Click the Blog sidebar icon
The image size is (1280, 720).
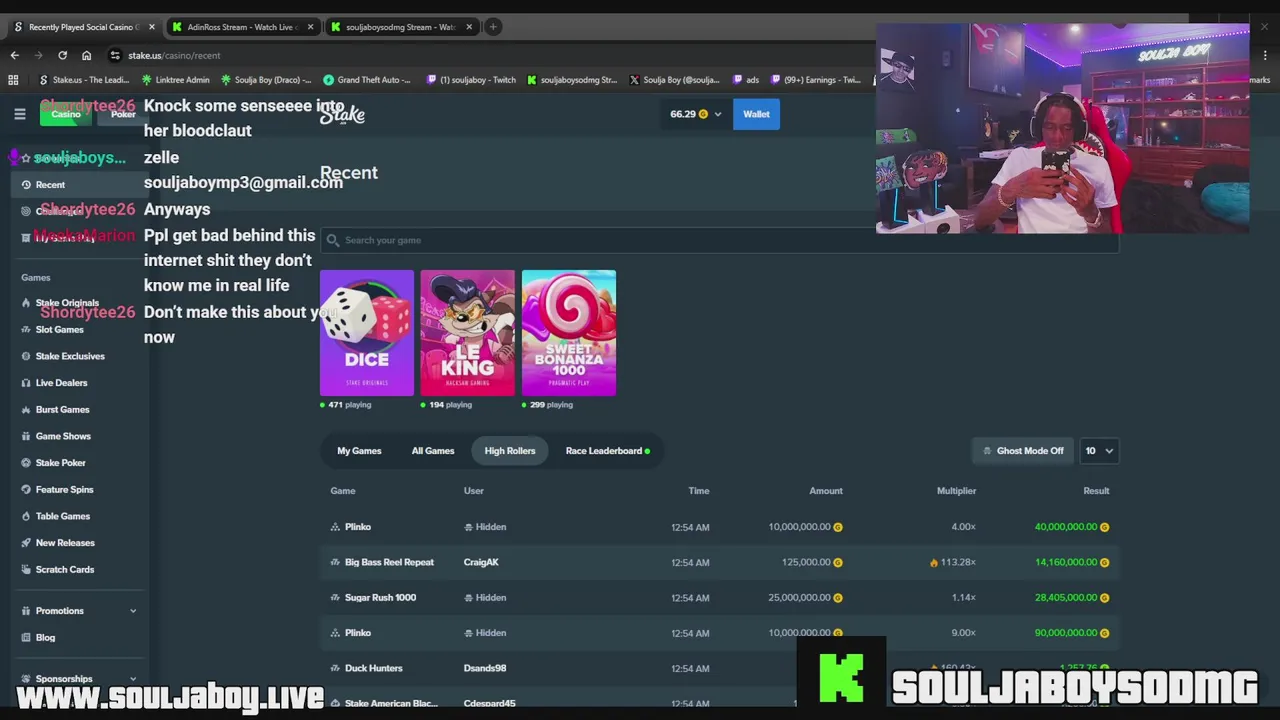(x=26, y=637)
